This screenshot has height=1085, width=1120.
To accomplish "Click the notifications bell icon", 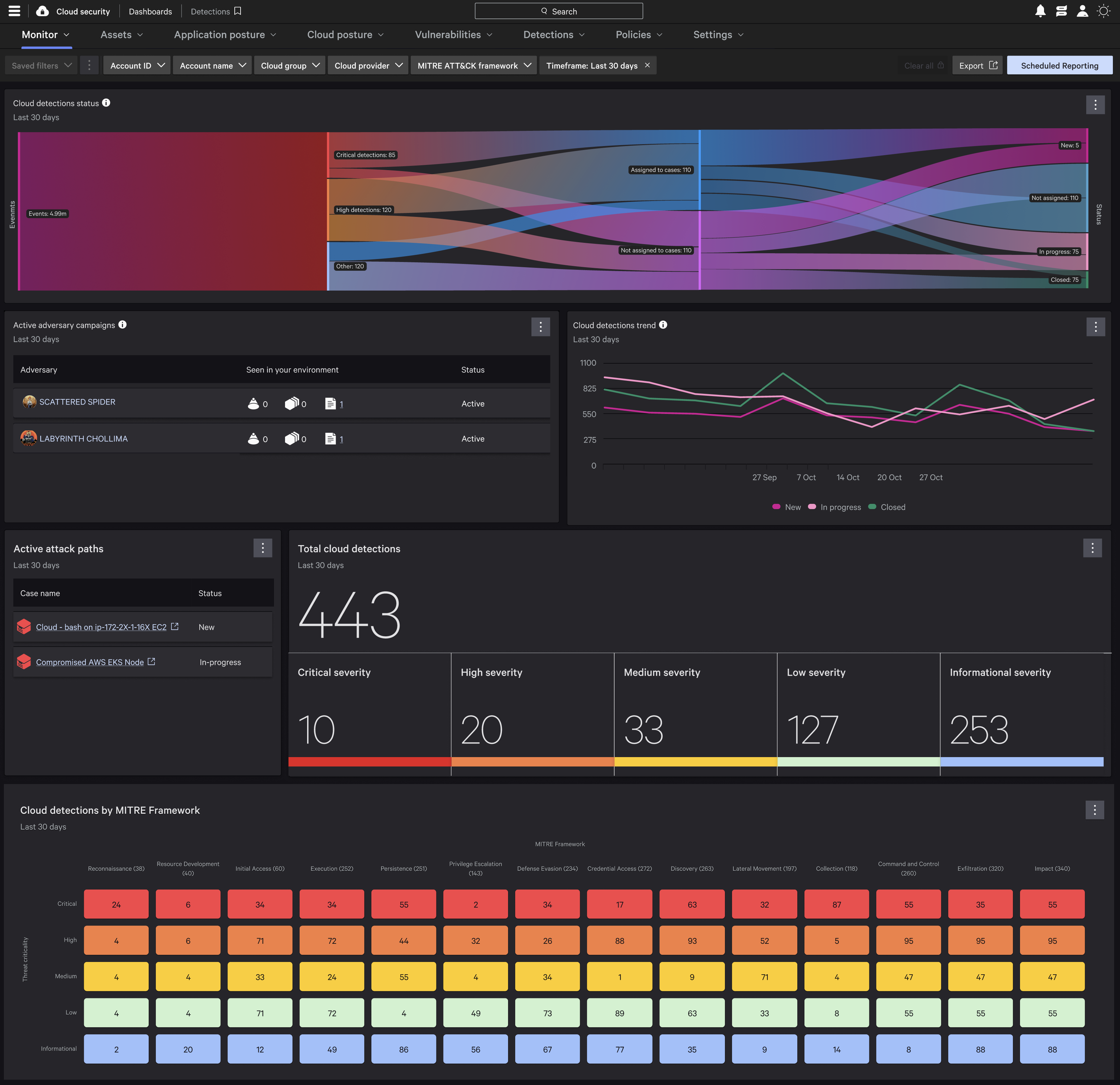I will (1040, 11).
